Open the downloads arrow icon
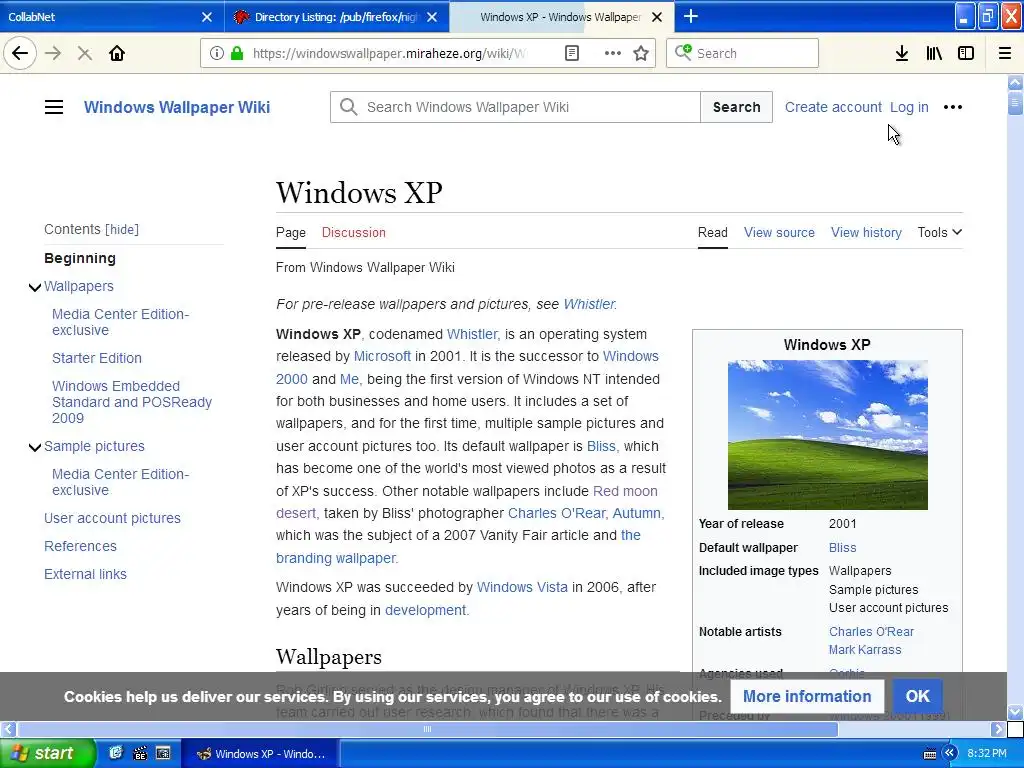This screenshot has width=1024, height=768. 902,53
